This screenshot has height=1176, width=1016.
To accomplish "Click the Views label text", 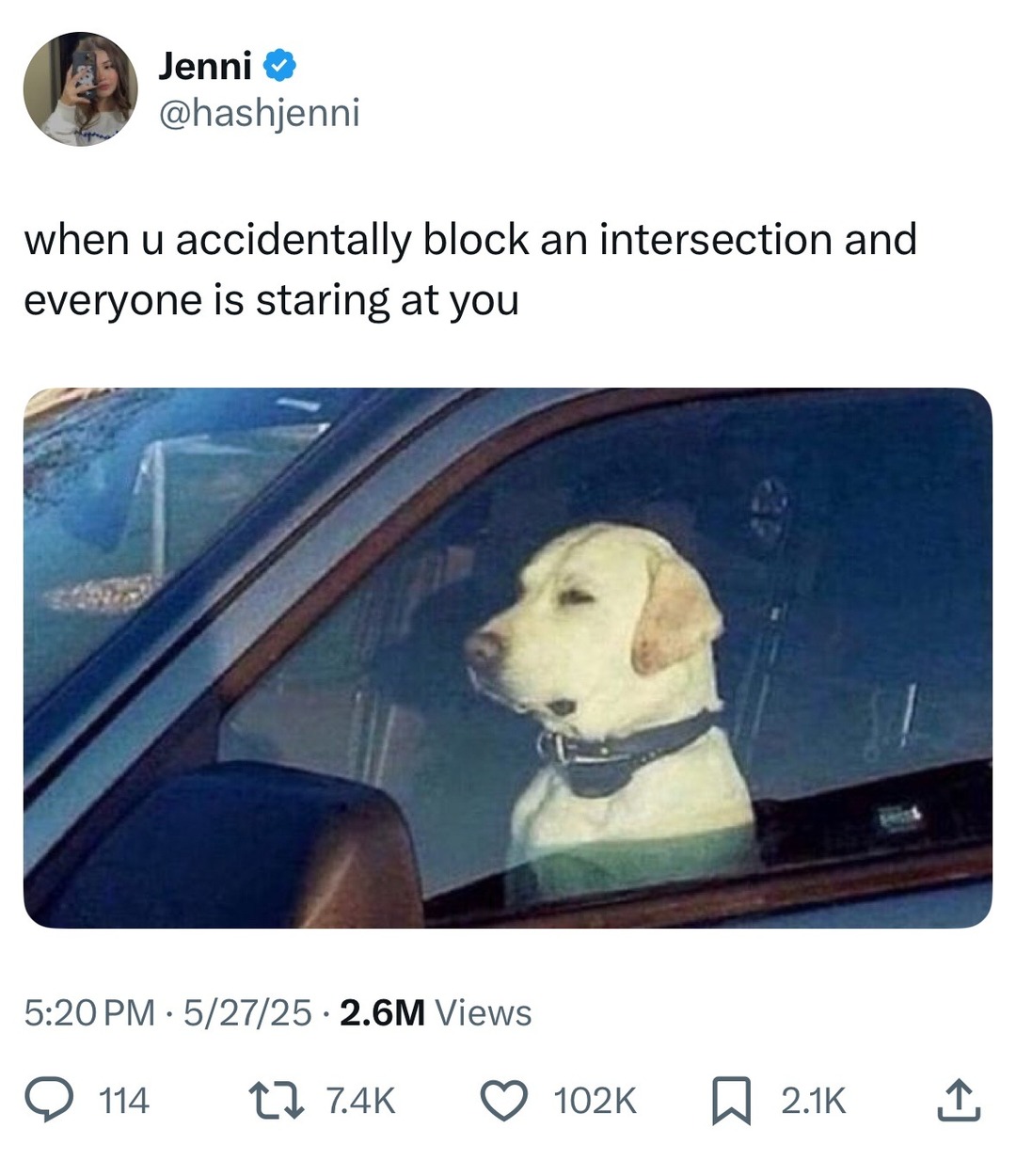I will [484, 1013].
